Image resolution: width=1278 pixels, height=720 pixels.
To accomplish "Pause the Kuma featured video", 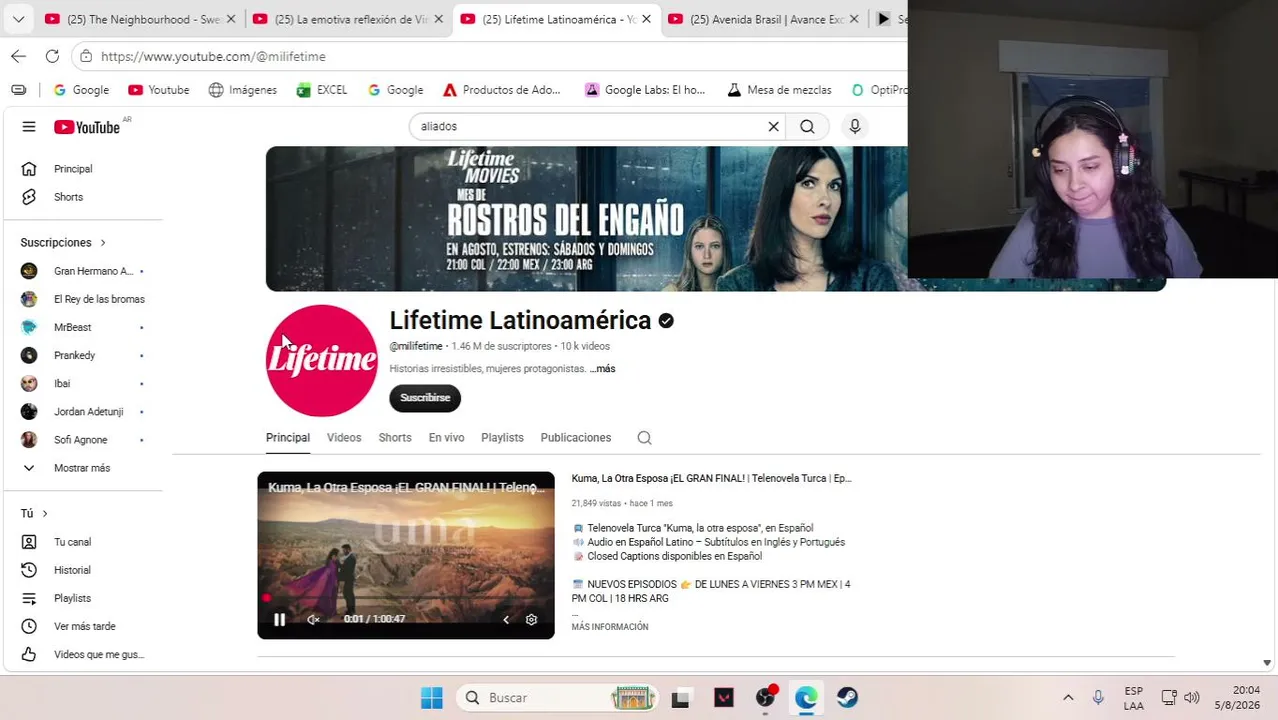I will click(x=280, y=620).
